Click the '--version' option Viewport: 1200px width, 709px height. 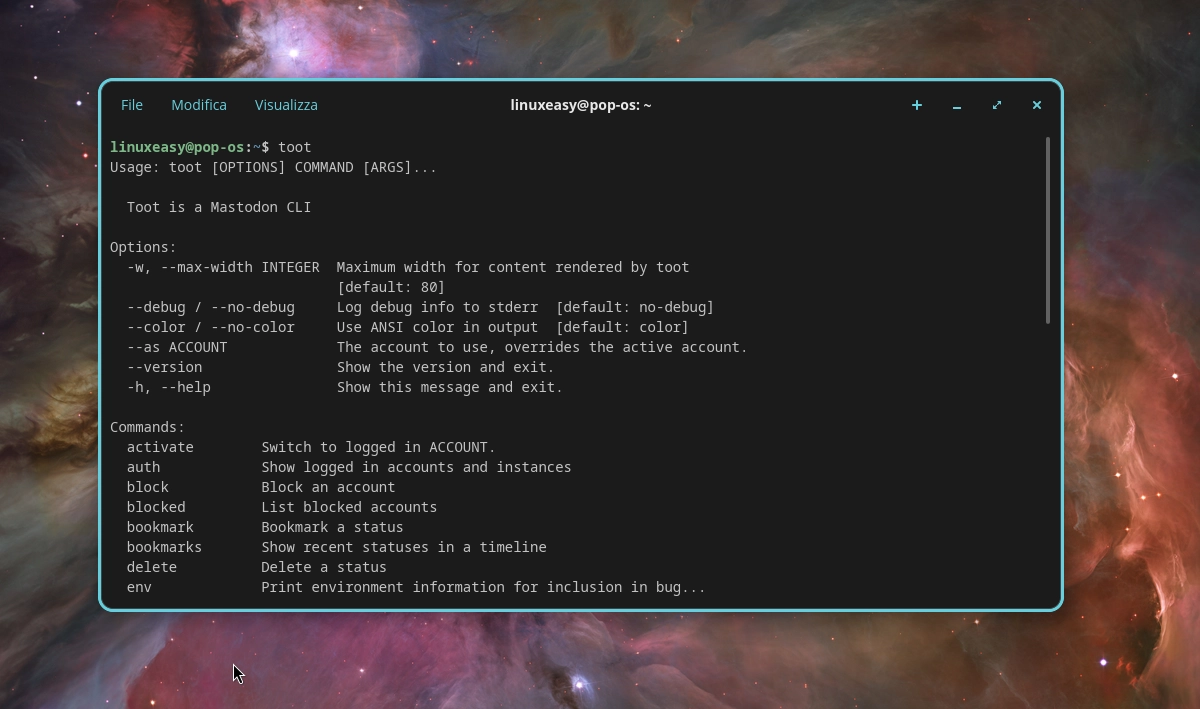point(164,367)
